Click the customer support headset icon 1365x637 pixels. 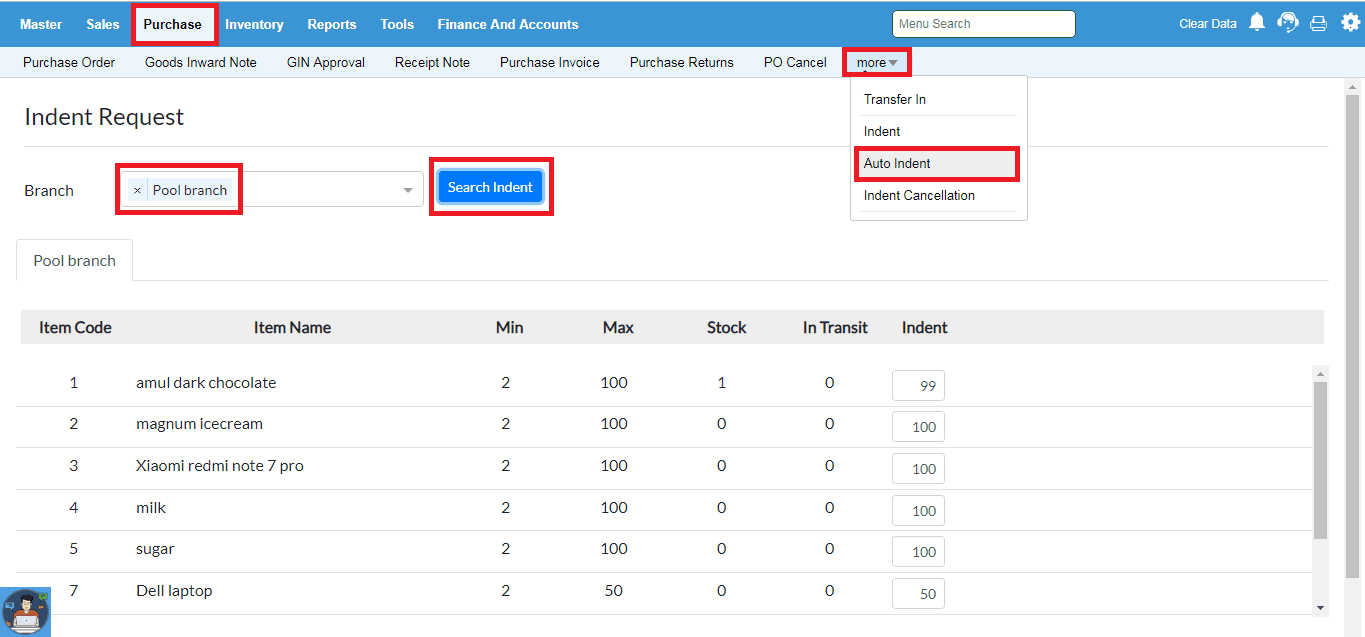pyautogui.click(x=1288, y=23)
